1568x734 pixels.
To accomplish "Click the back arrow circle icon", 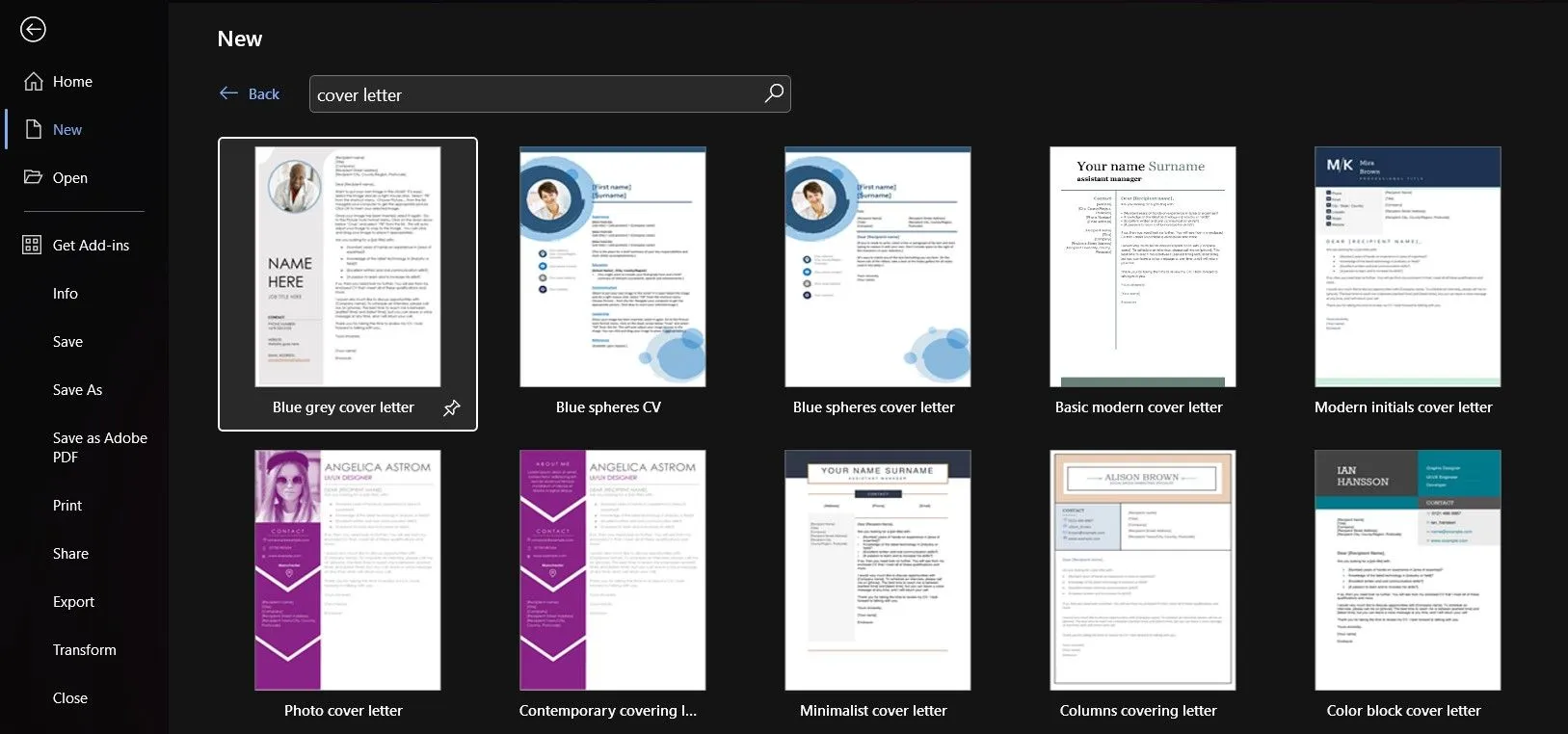I will coord(33,30).
